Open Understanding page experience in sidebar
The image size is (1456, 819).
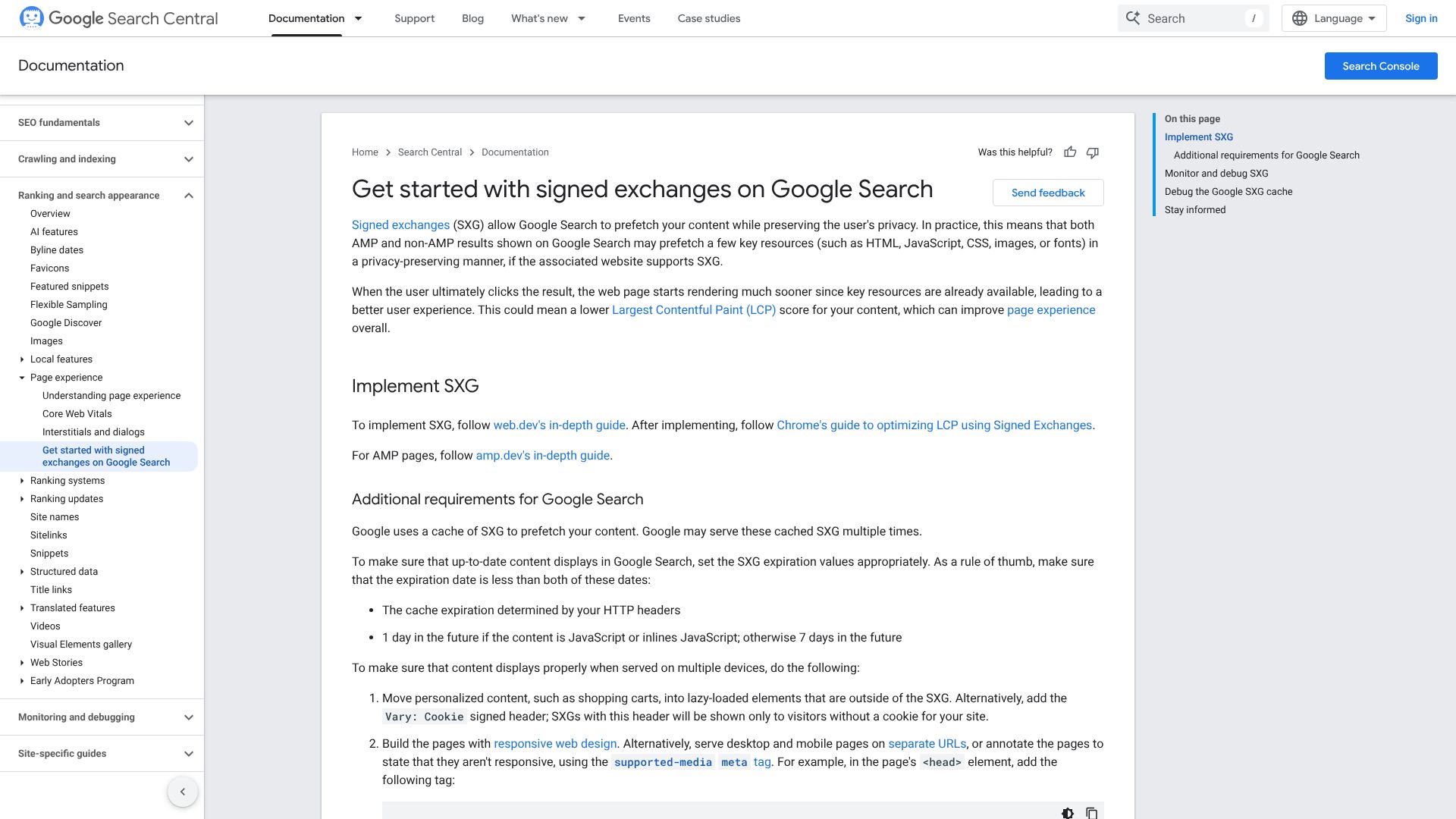coord(111,396)
